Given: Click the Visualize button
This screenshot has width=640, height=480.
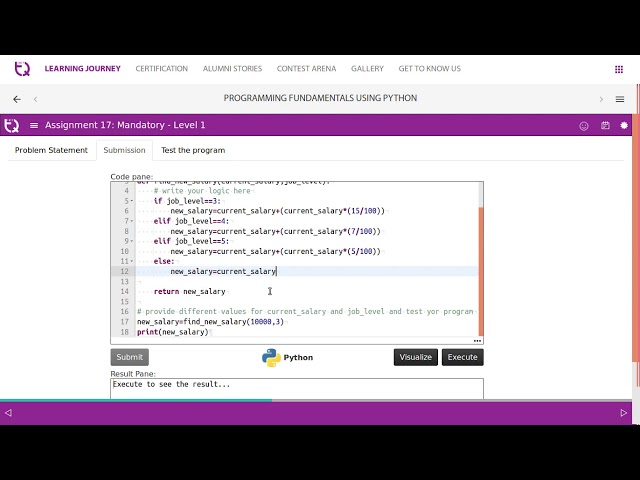Looking at the screenshot, I should 416,357.
